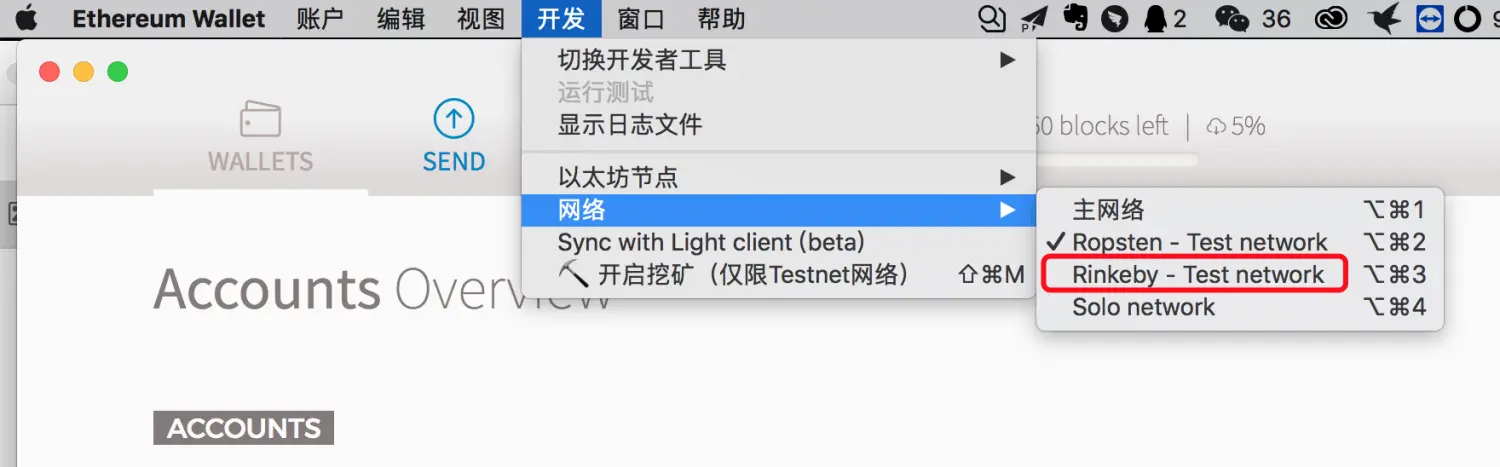Click Sync with Light client (beta)

pyautogui.click(x=711, y=242)
